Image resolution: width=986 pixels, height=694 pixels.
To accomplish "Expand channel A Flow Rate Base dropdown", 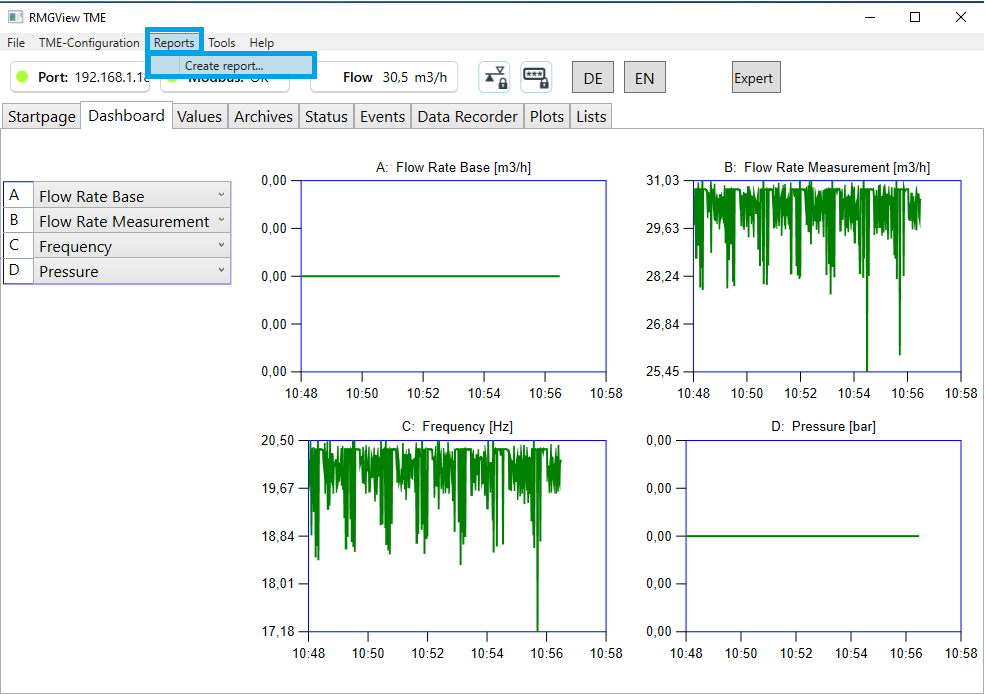I will (x=132, y=196).
